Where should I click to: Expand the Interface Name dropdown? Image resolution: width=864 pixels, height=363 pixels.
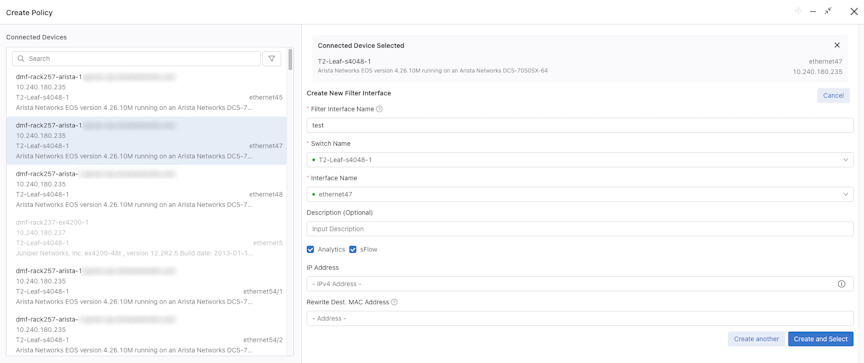580,194
